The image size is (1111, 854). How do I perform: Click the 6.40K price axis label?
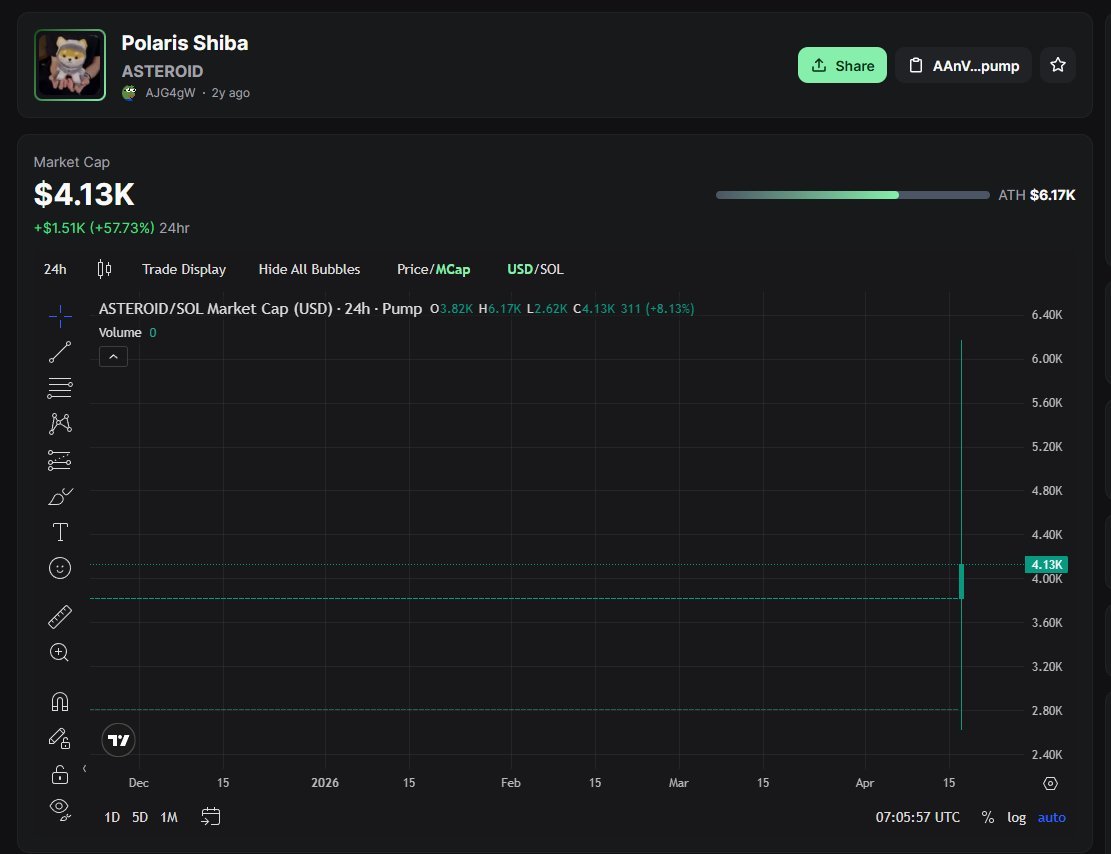point(1047,315)
